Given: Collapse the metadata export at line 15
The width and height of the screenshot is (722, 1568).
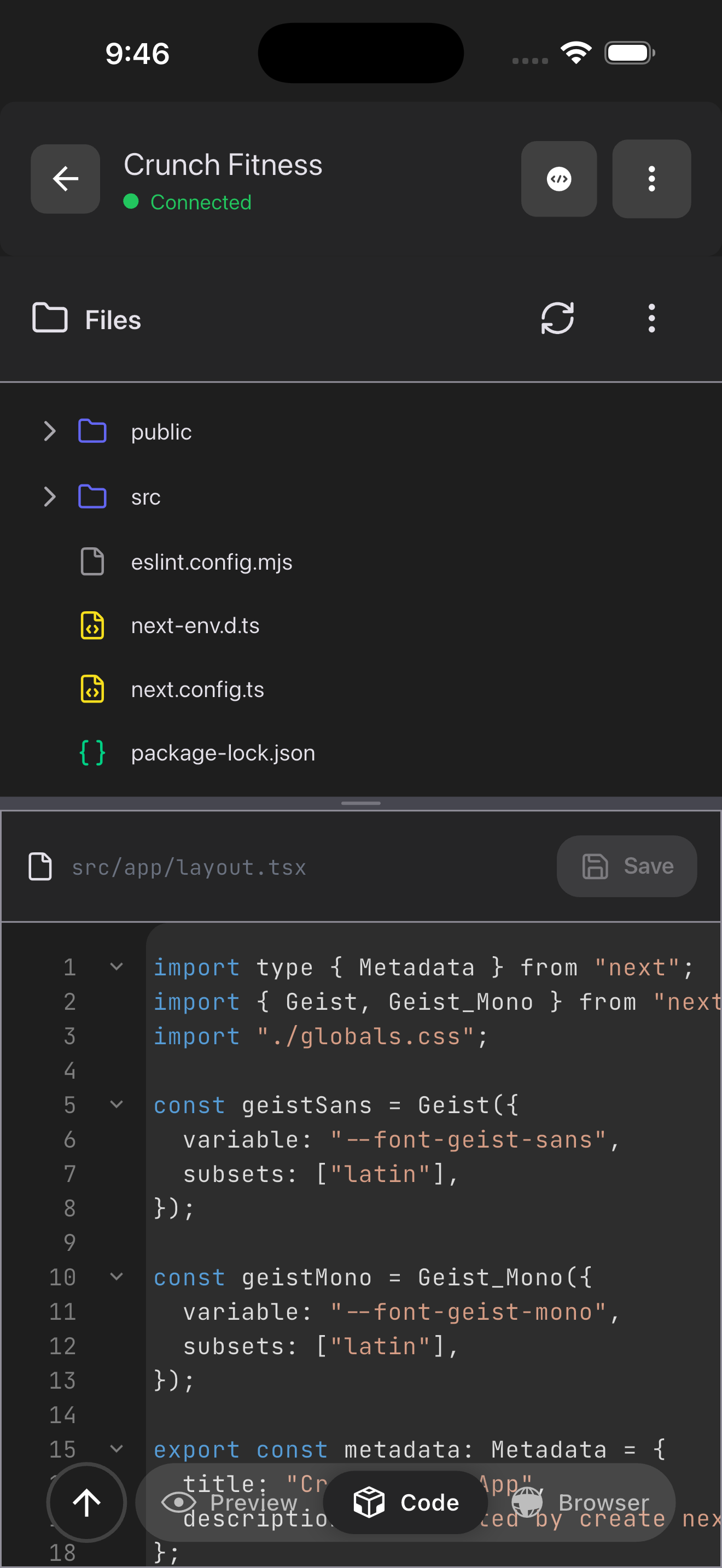Looking at the screenshot, I should (117, 1449).
